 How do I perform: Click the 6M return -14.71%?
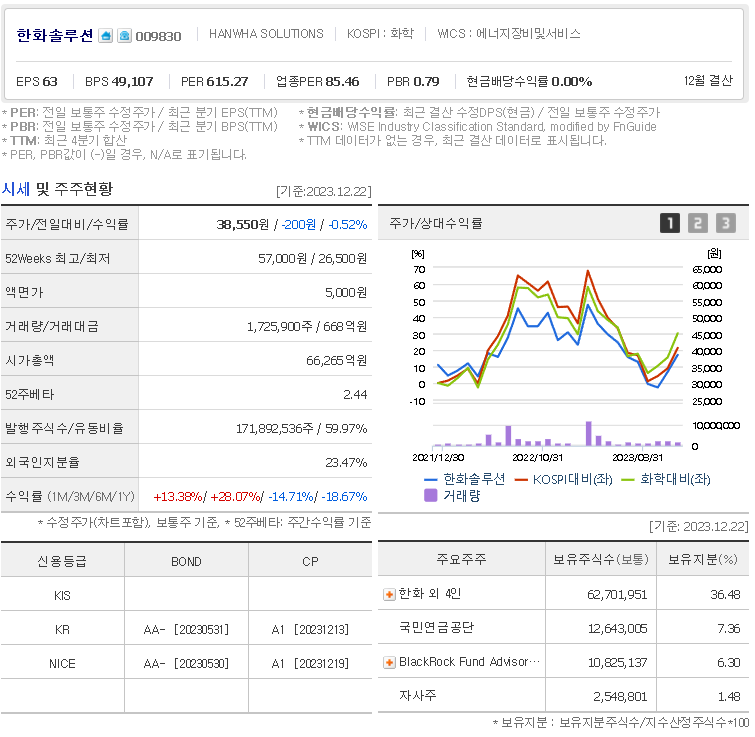tap(291, 496)
